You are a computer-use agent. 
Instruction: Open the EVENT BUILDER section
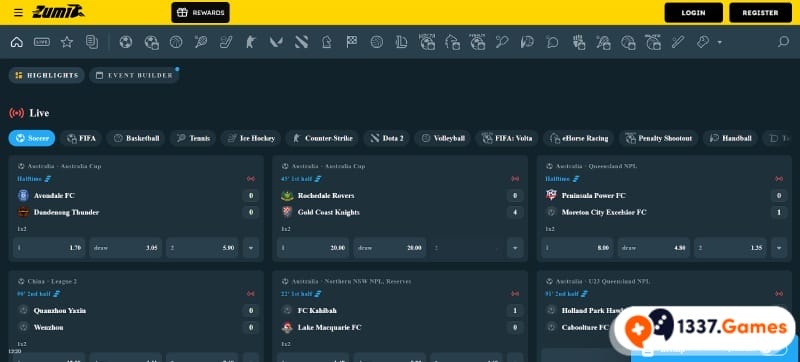pyautogui.click(x=135, y=75)
